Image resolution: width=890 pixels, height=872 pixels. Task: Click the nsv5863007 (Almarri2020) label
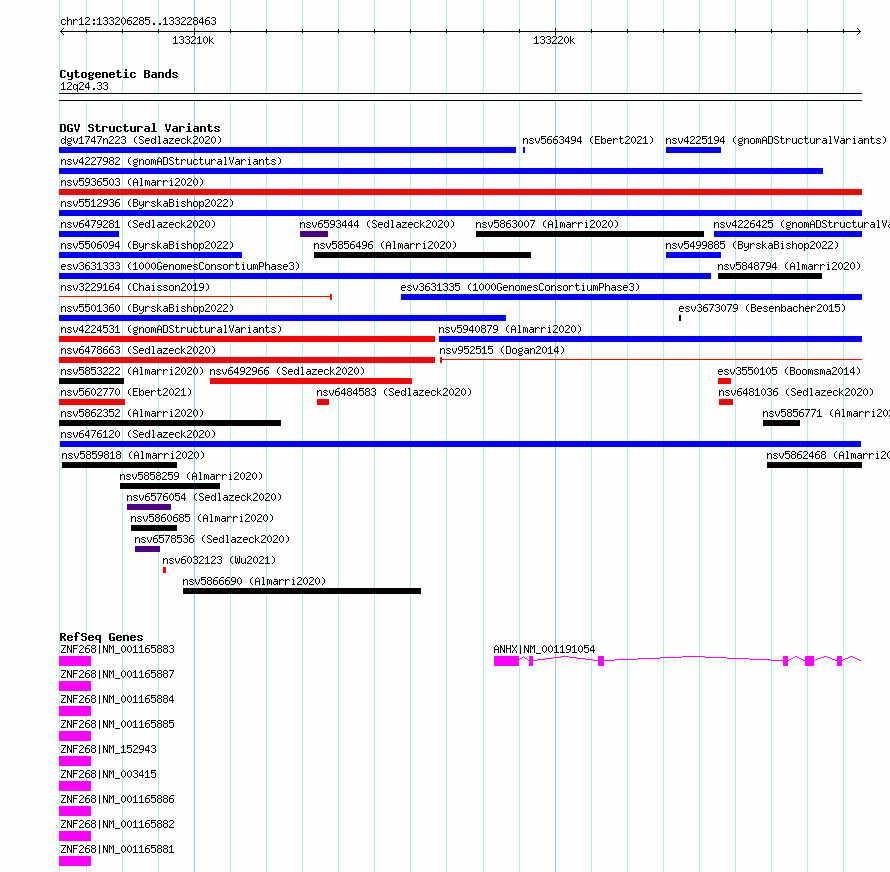547,224
